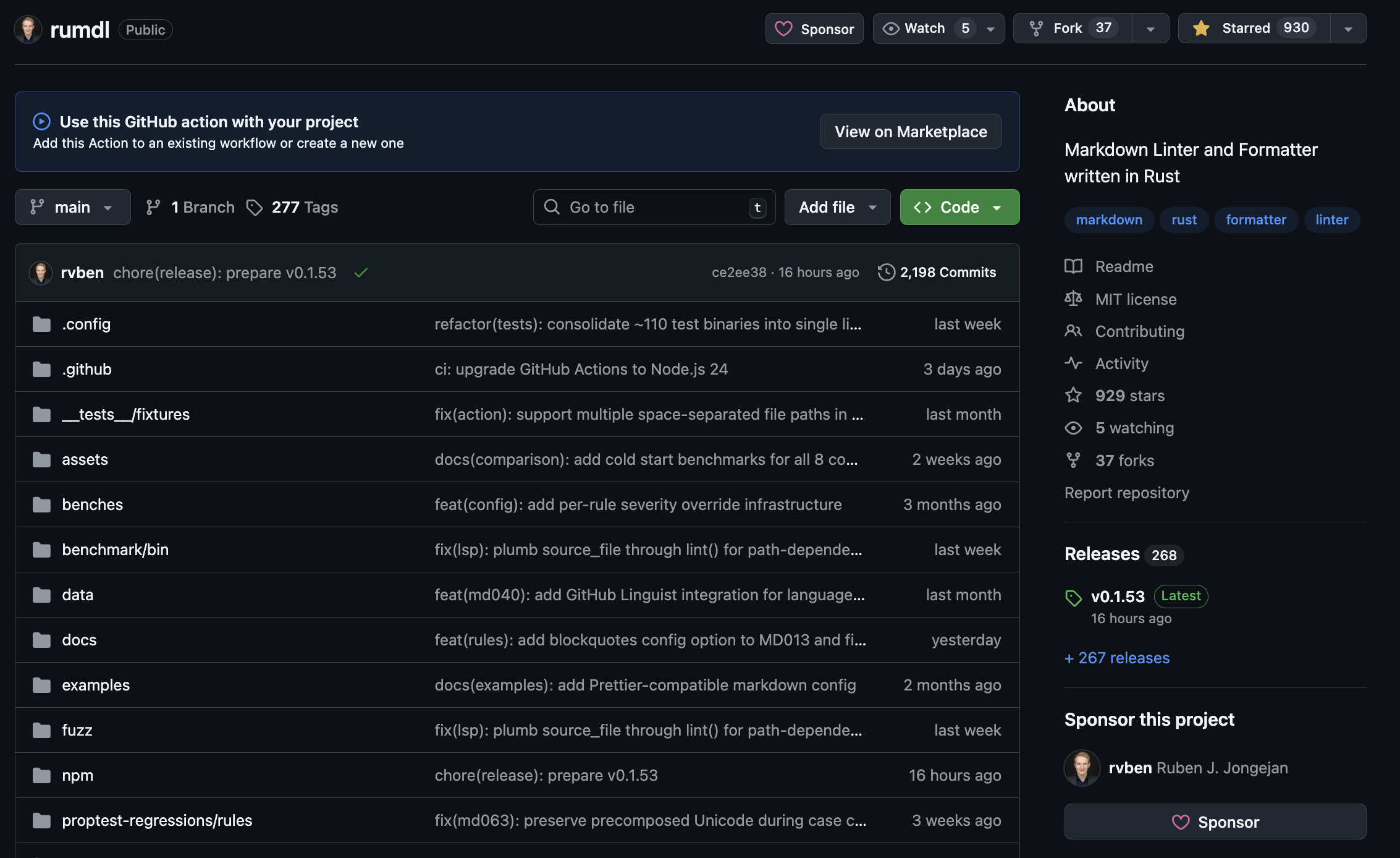Click the Readme book icon

point(1073,266)
